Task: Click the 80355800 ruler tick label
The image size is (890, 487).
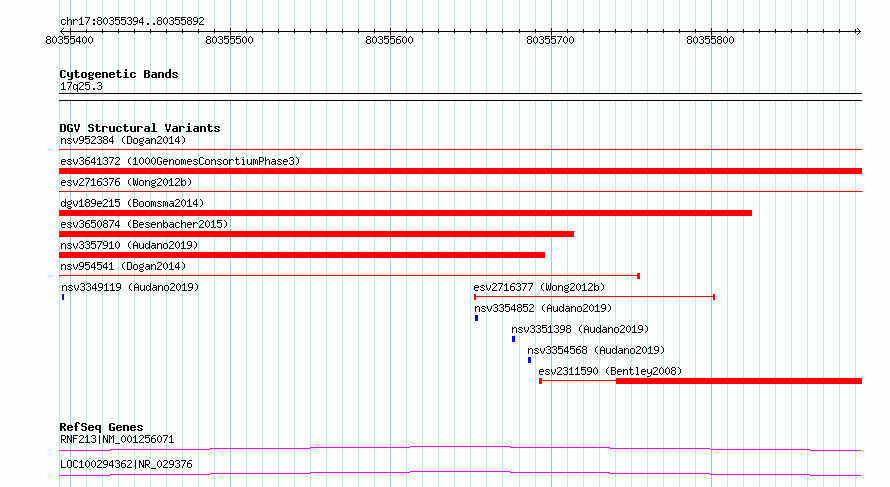Action: 710,40
